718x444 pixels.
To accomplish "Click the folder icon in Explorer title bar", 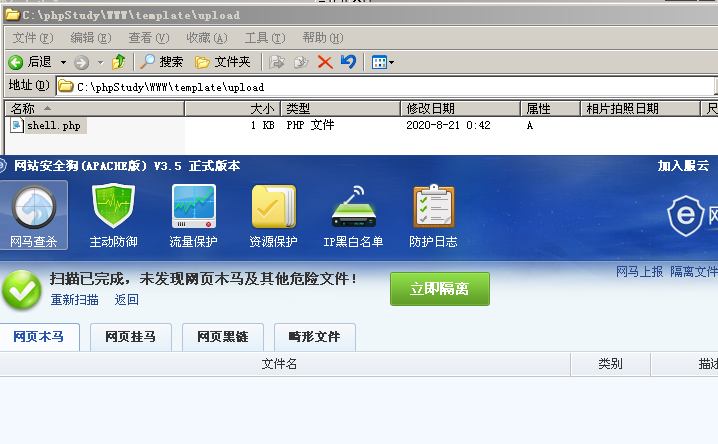I will coord(12,15).
